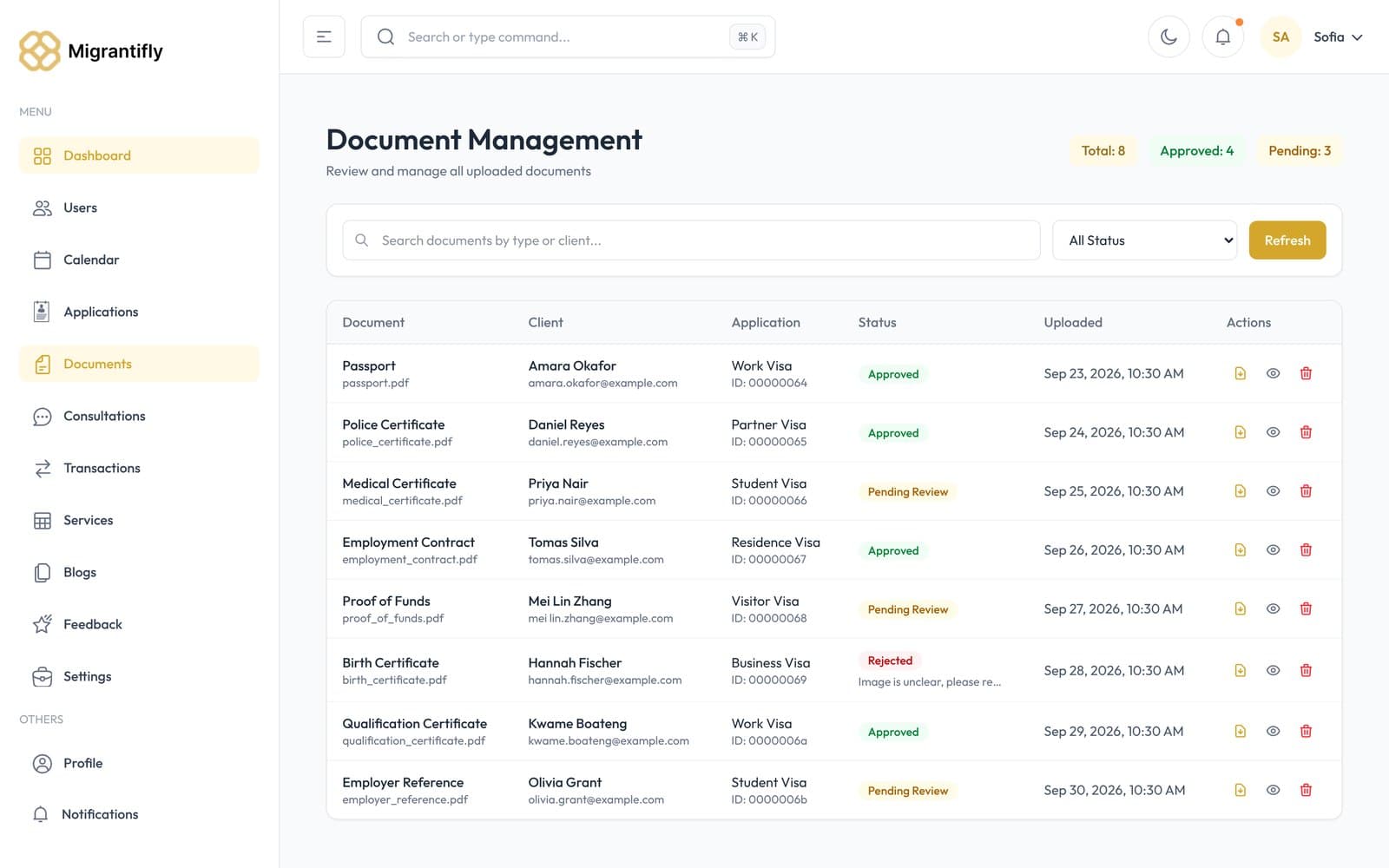Click the Rejected status on Birth Certificate

coord(890,661)
